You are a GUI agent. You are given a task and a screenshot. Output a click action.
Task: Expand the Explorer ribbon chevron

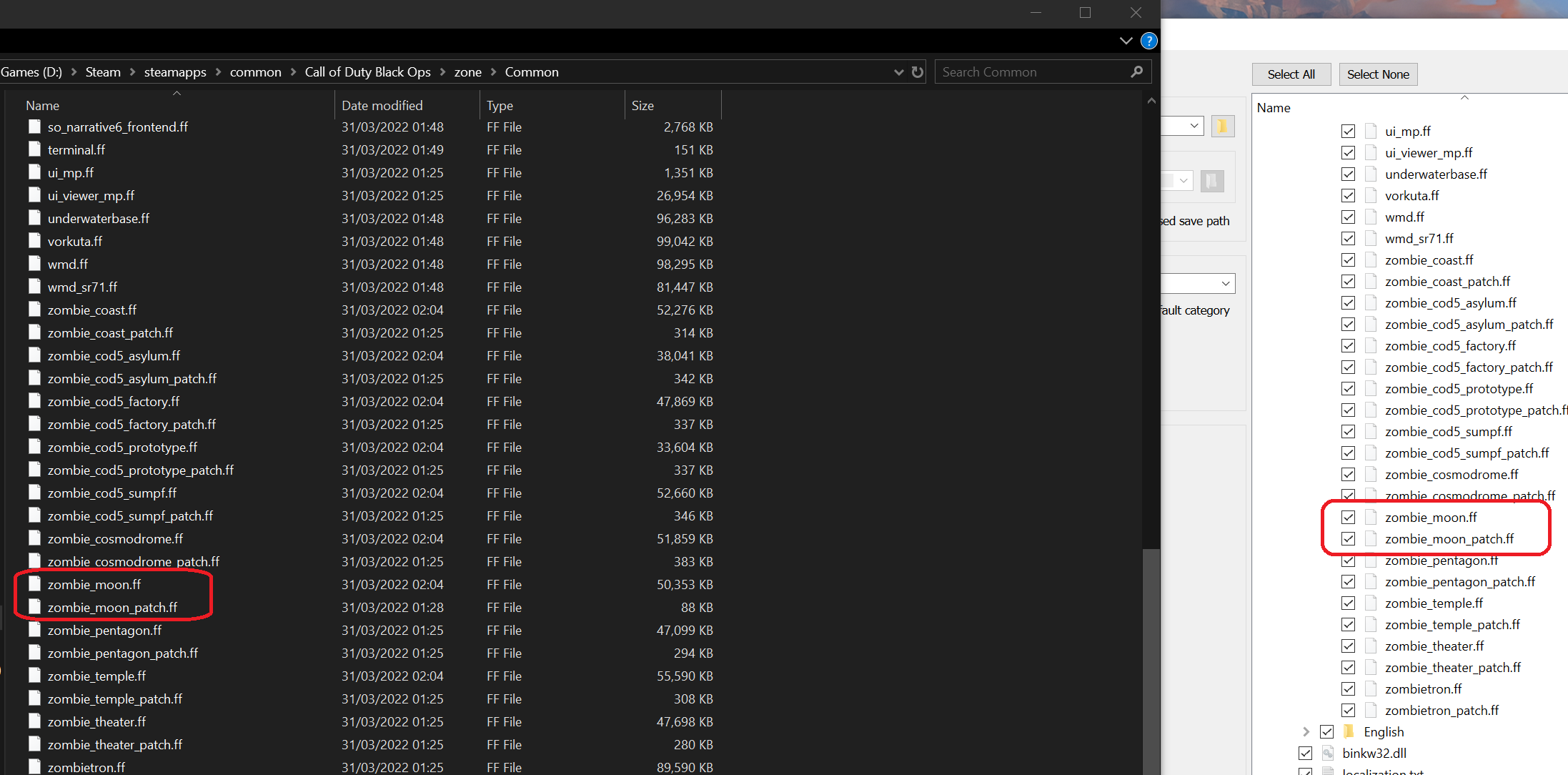point(1126,41)
